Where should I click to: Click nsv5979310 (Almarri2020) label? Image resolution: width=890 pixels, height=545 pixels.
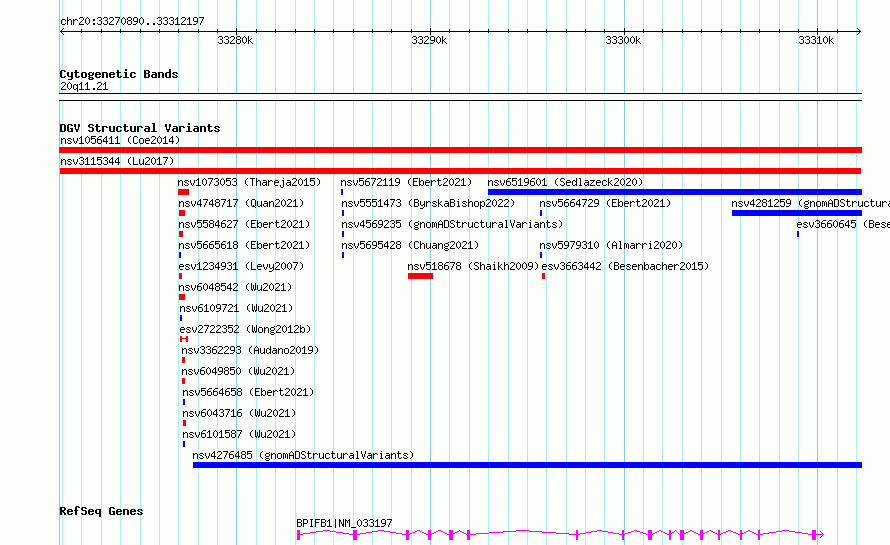point(611,245)
